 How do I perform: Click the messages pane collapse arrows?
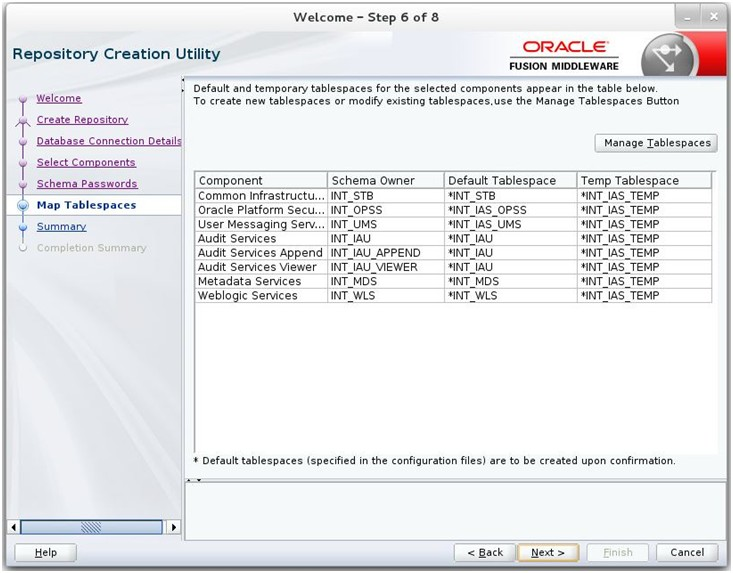[194, 480]
